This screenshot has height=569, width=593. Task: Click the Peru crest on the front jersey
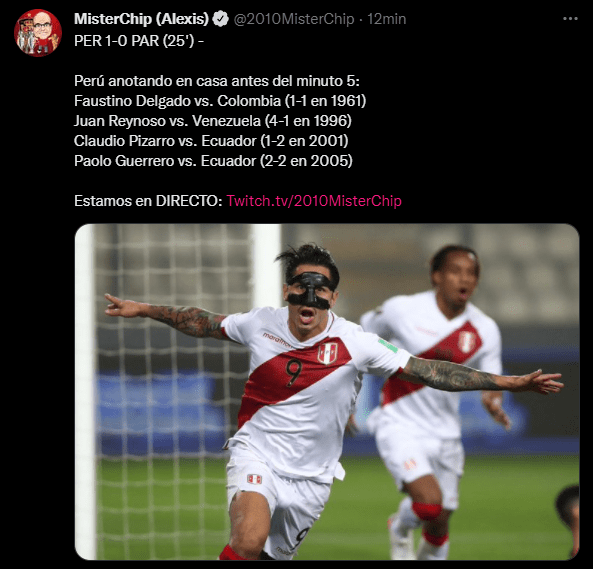(328, 353)
